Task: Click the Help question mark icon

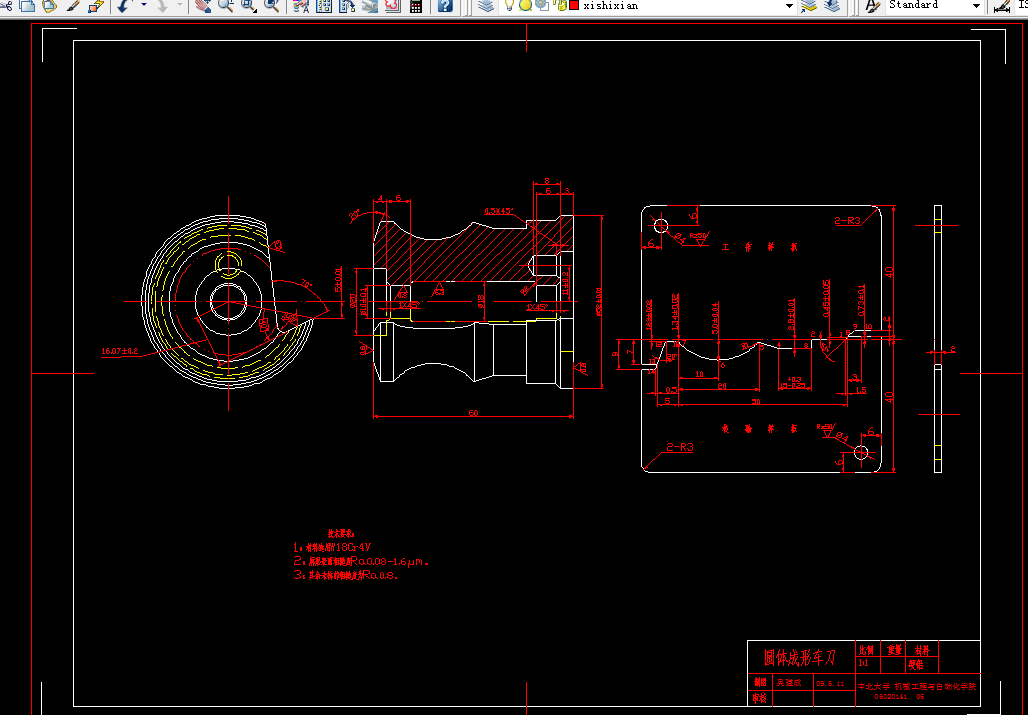Action: click(x=445, y=5)
